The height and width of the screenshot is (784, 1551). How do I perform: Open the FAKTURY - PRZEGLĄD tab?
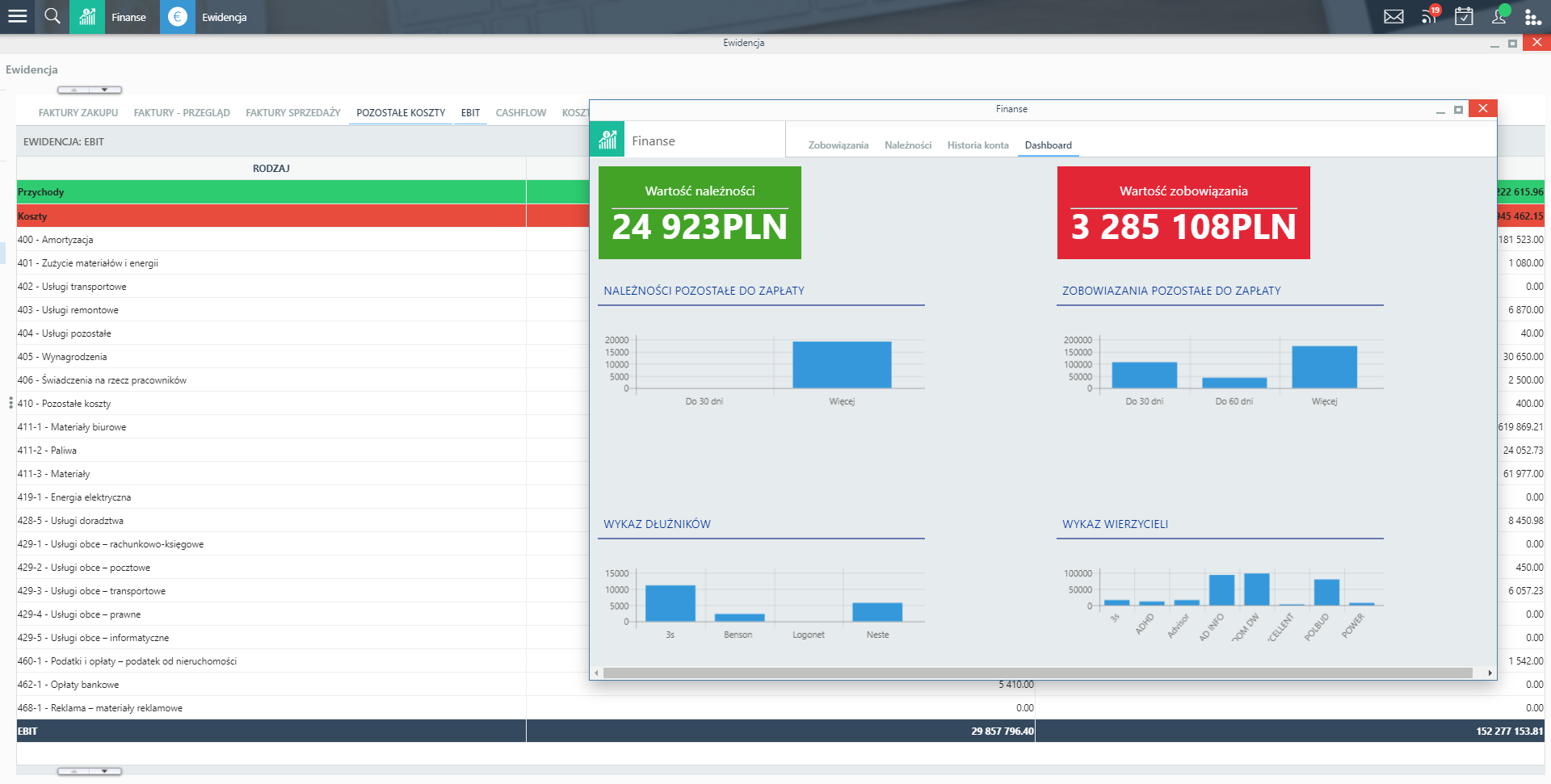182,113
